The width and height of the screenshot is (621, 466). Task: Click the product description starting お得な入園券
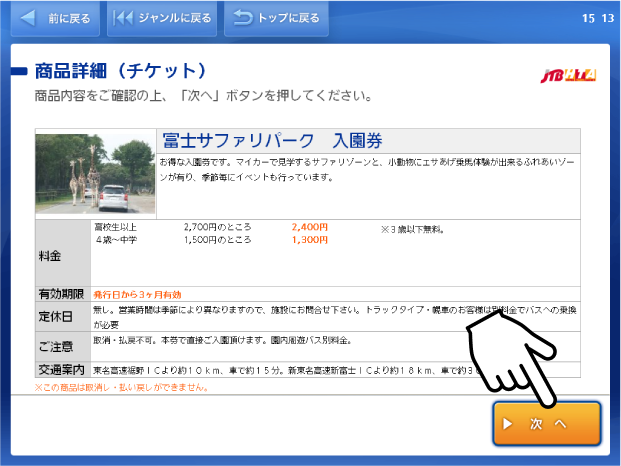(367, 169)
